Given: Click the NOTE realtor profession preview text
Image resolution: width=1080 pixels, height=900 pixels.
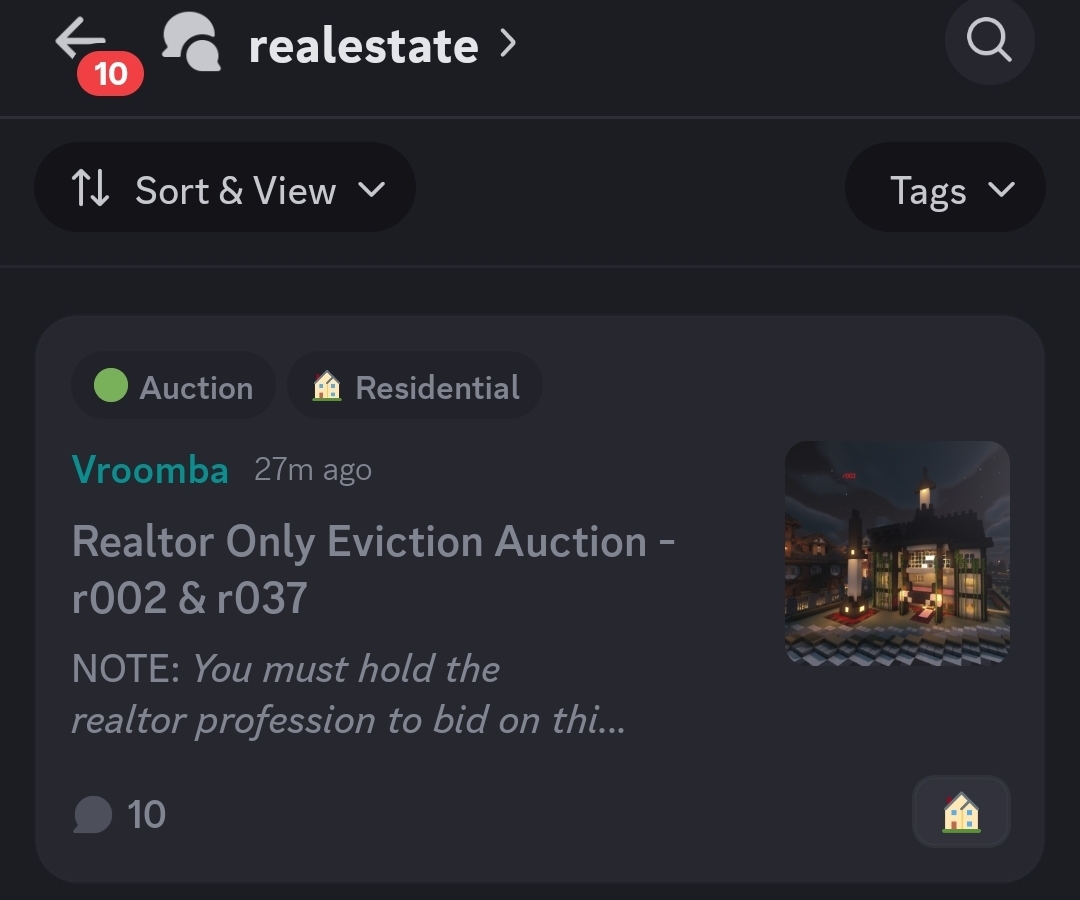Looking at the screenshot, I should 349,694.
